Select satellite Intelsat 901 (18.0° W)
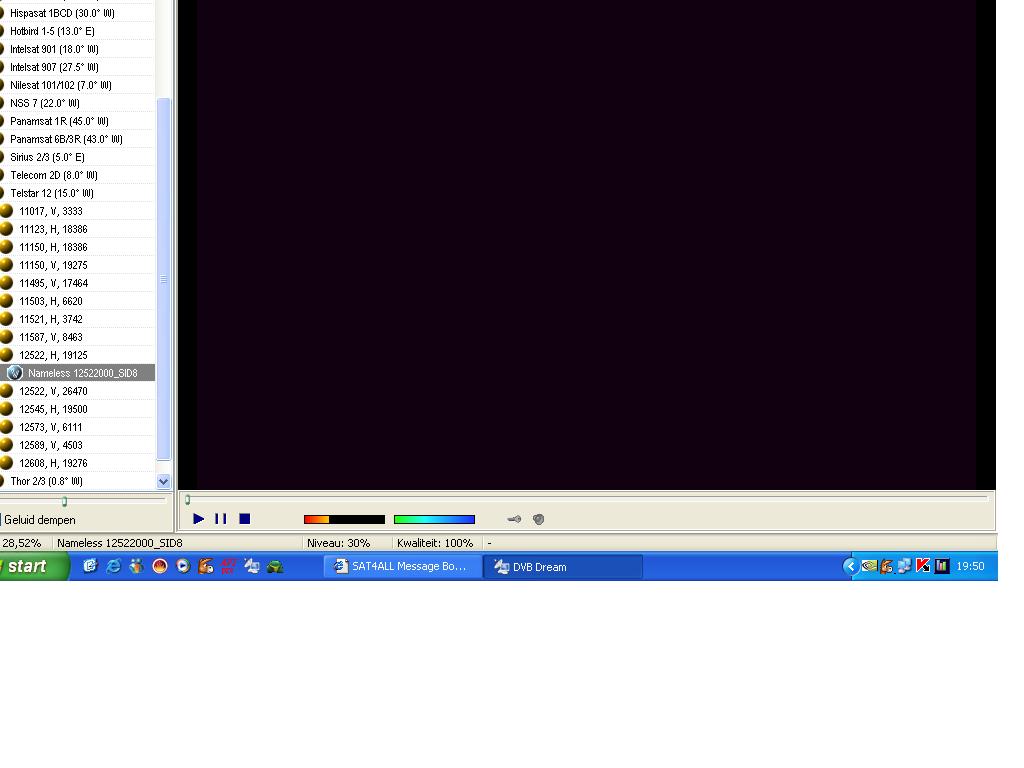 (x=54, y=49)
